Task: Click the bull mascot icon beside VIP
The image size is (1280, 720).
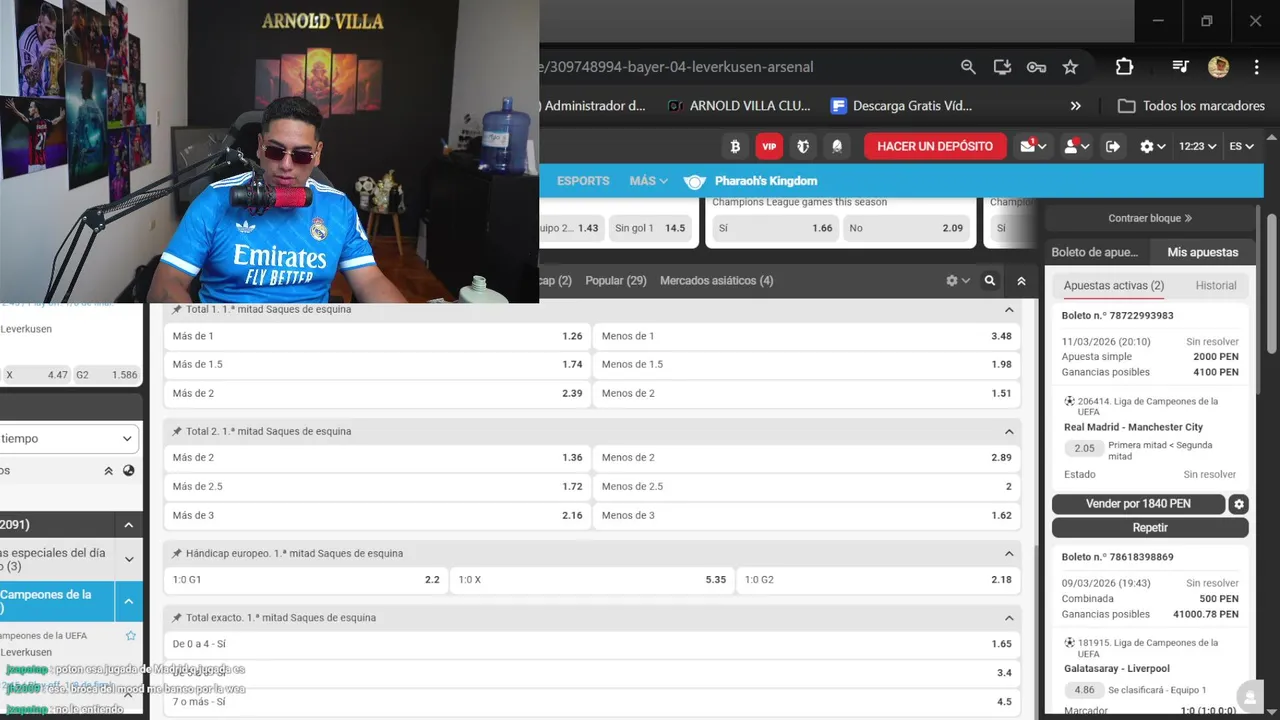Action: (x=803, y=146)
